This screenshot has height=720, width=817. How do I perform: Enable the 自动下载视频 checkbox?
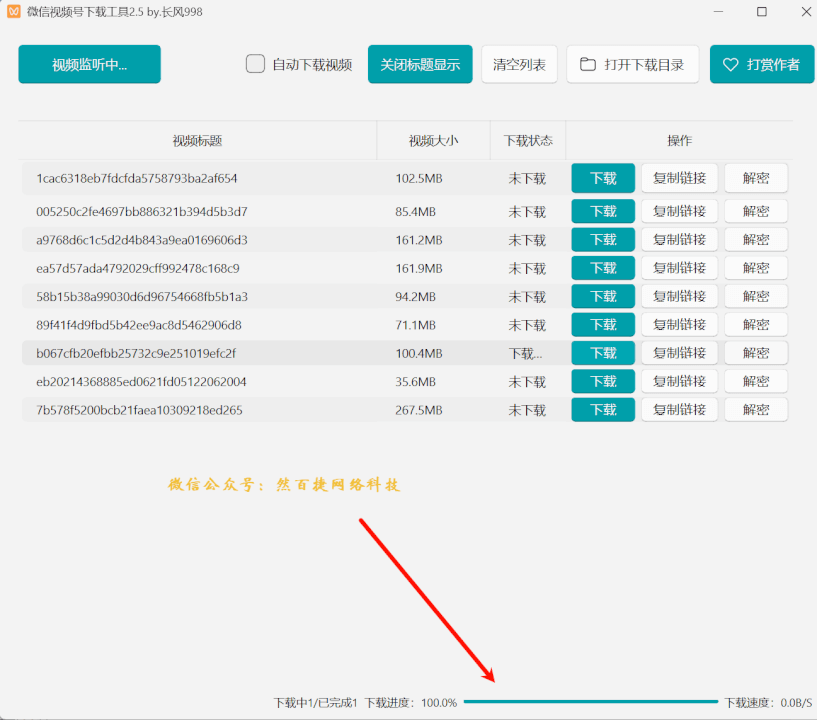click(256, 64)
